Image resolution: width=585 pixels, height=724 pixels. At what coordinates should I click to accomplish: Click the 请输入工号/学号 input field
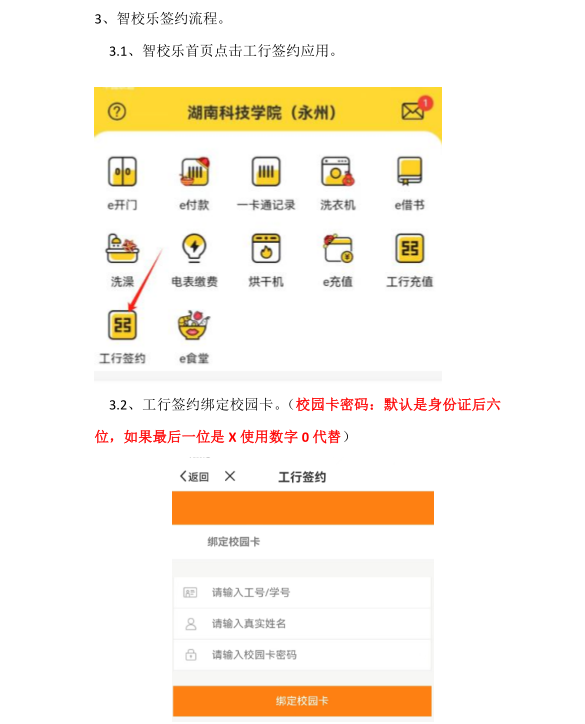point(302,592)
